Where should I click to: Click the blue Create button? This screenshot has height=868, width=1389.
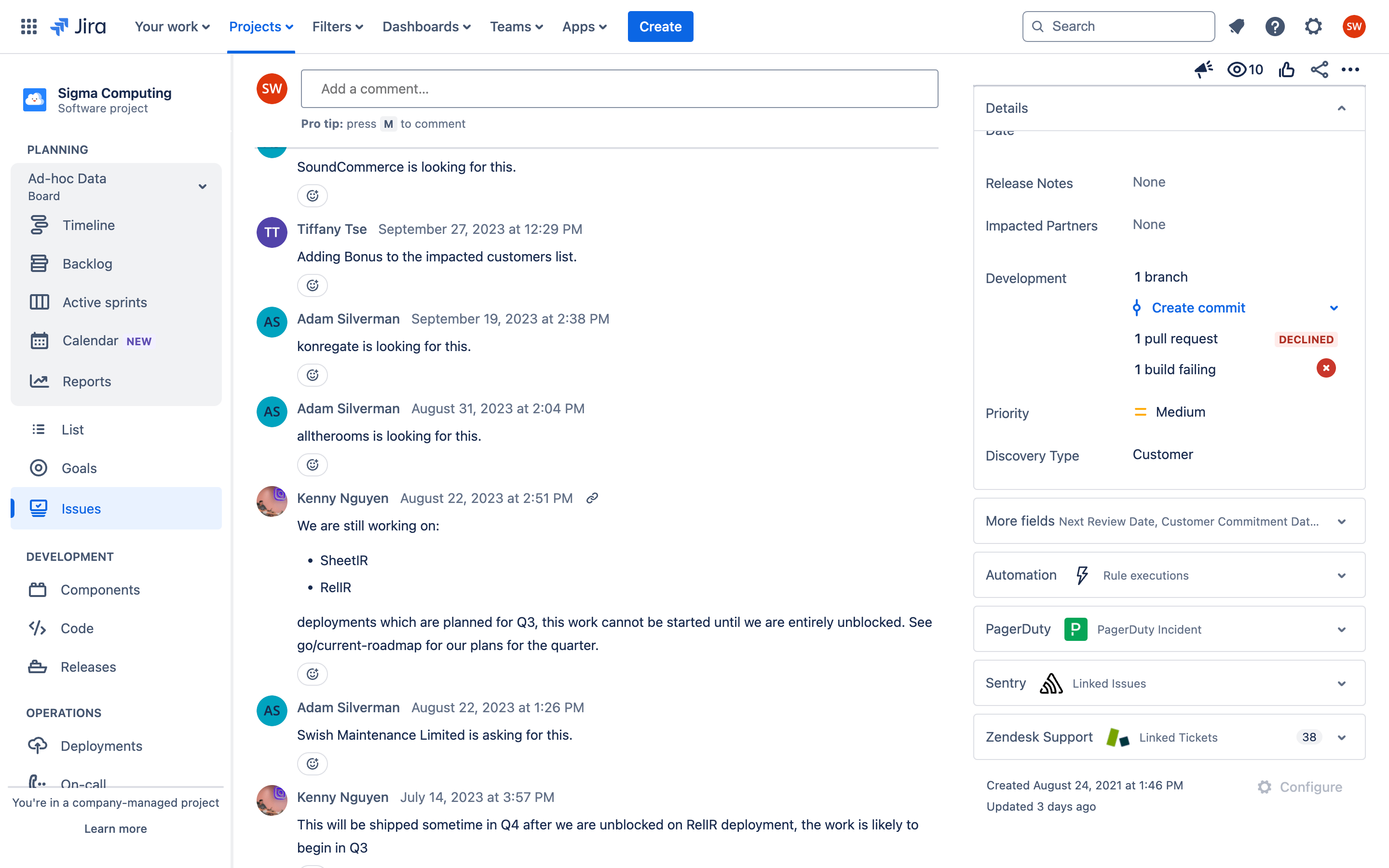coord(660,27)
